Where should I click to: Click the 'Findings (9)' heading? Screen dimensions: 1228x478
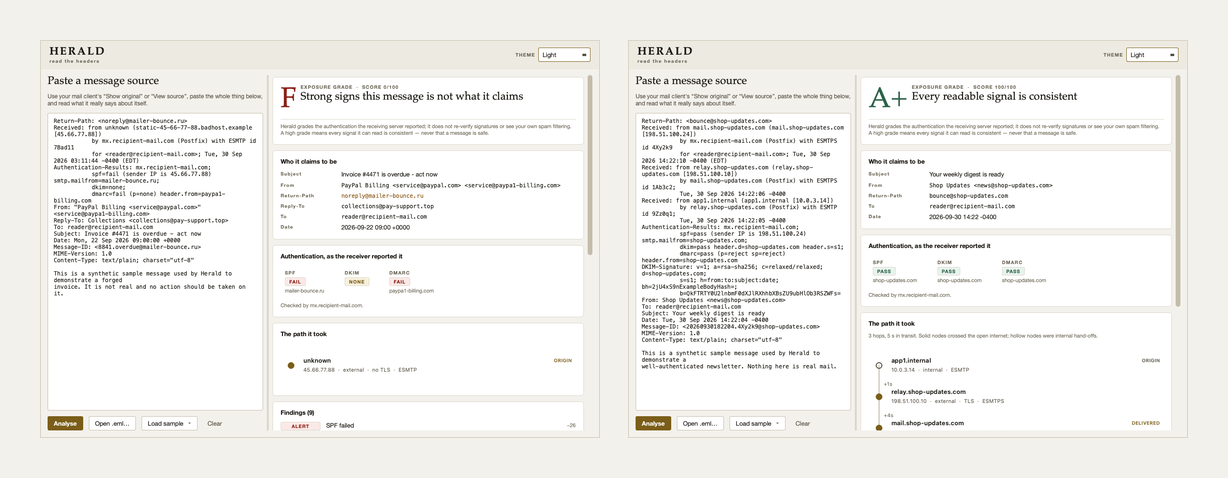[297, 412]
